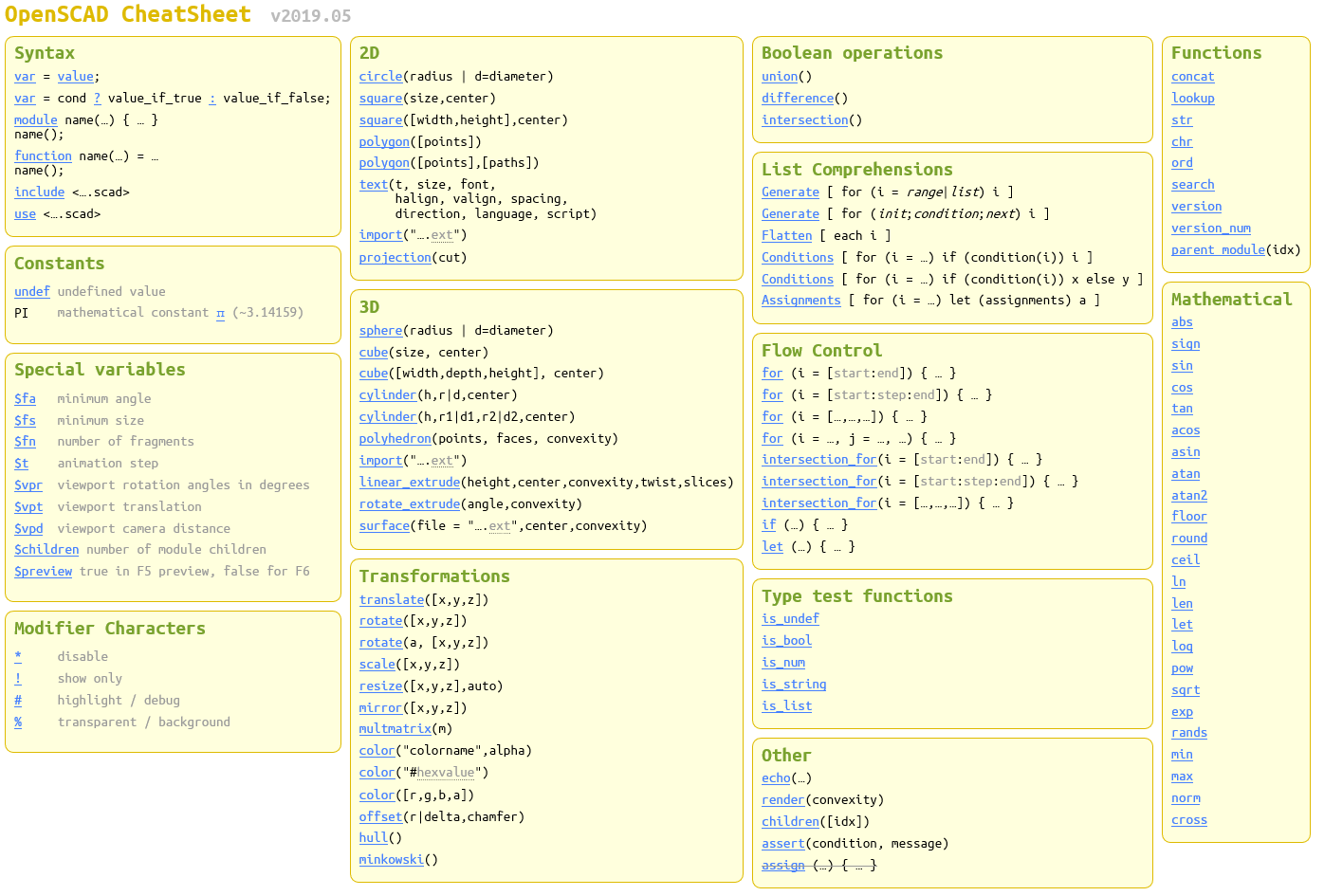This screenshot has width=1324, height=896.
Task: Open the assert link
Action: click(x=783, y=844)
